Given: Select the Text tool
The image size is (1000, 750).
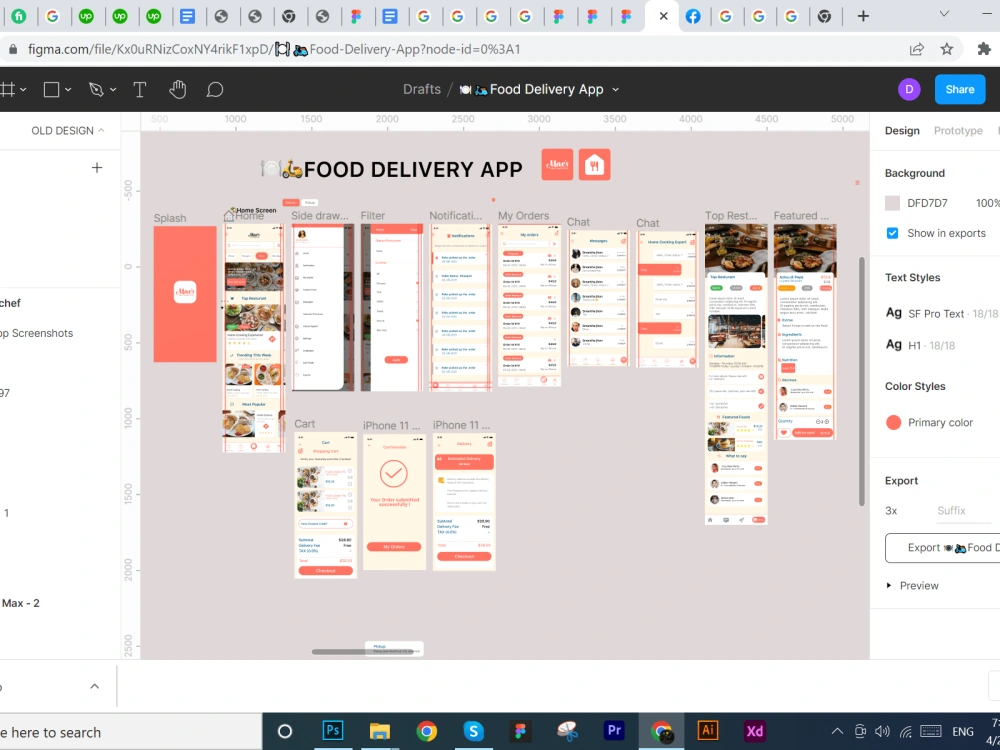Looking at the screenshot, I should click(140, 89).
